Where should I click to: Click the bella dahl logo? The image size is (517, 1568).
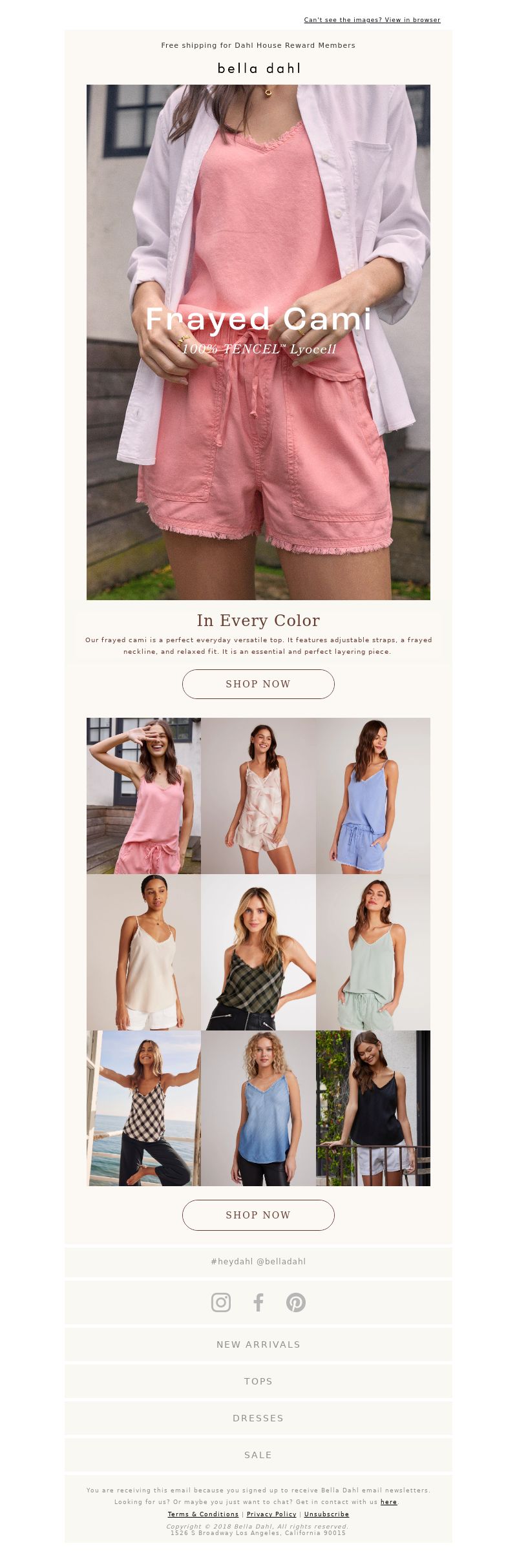pos(258,68)
